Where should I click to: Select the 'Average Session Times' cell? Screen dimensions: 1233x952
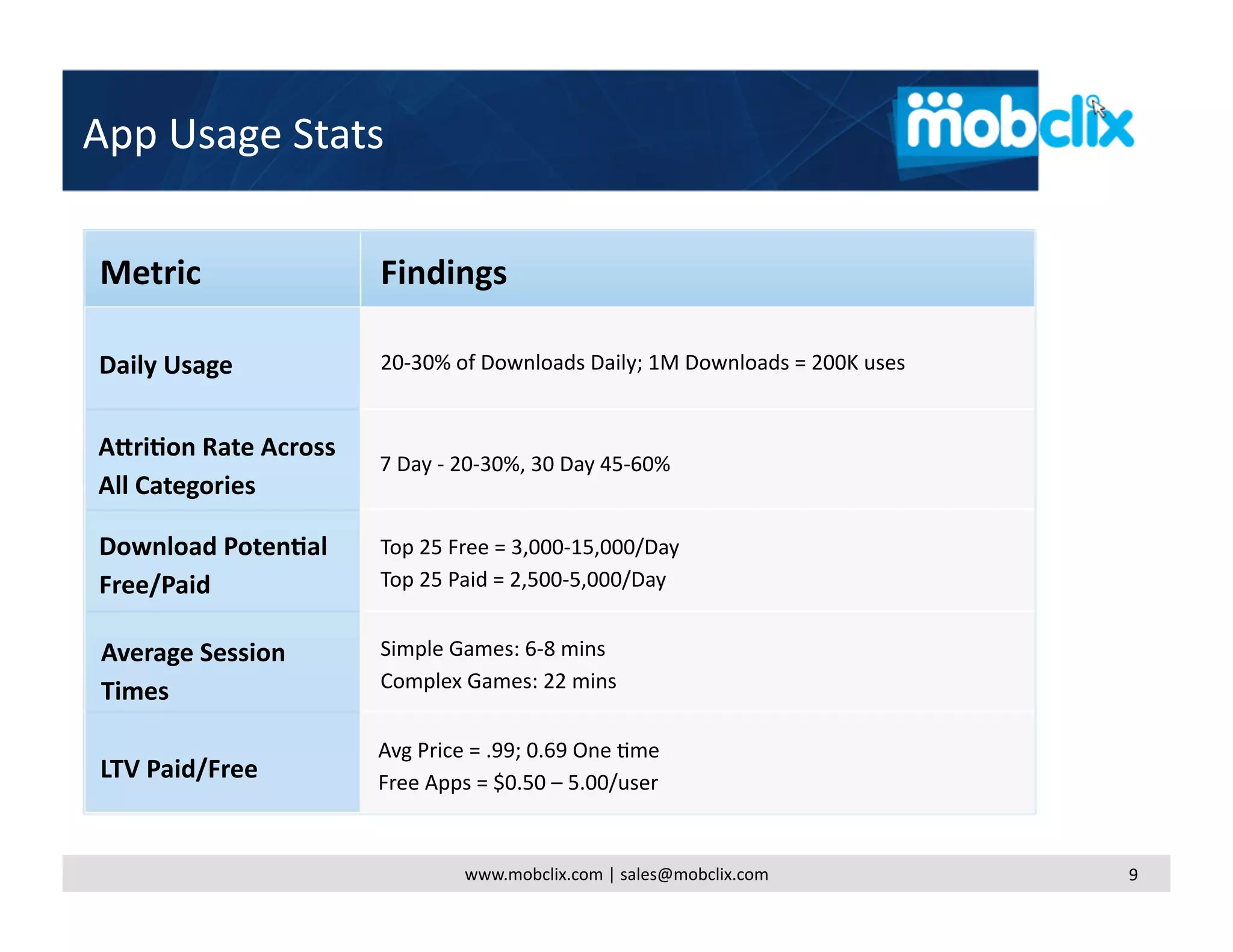coord(222,663)
